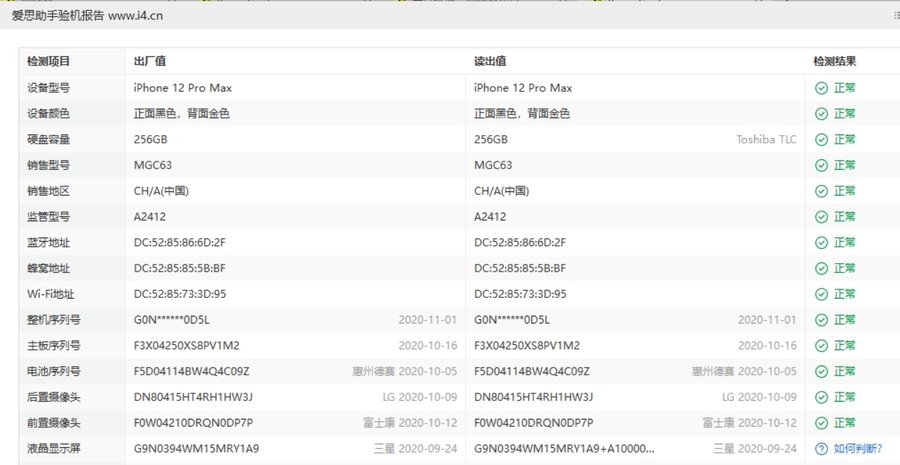Select the 硬盘容量 row label
The width and height of the screenshot is (900, 465).
click(48, 140)
